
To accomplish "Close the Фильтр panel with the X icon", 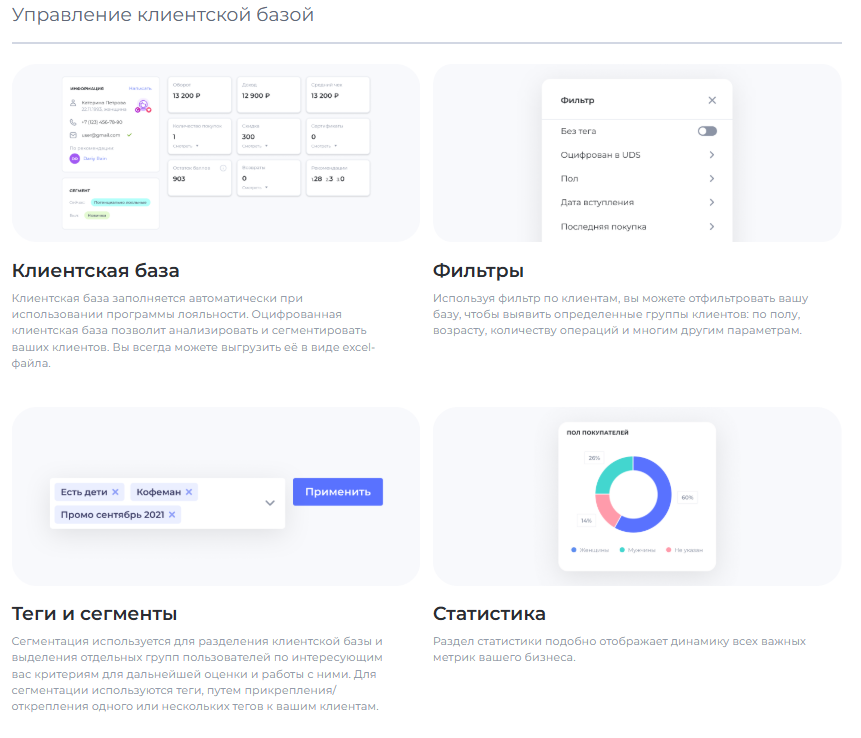I will (712, 100).
